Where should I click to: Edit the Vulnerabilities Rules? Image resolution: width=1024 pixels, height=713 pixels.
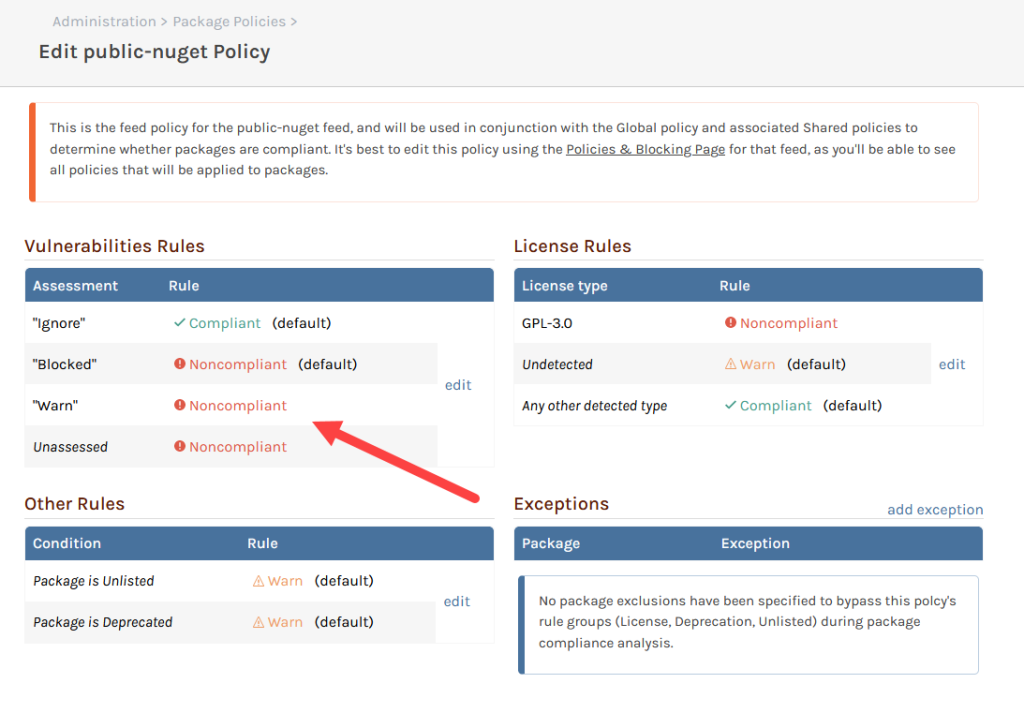click(458, 385)
